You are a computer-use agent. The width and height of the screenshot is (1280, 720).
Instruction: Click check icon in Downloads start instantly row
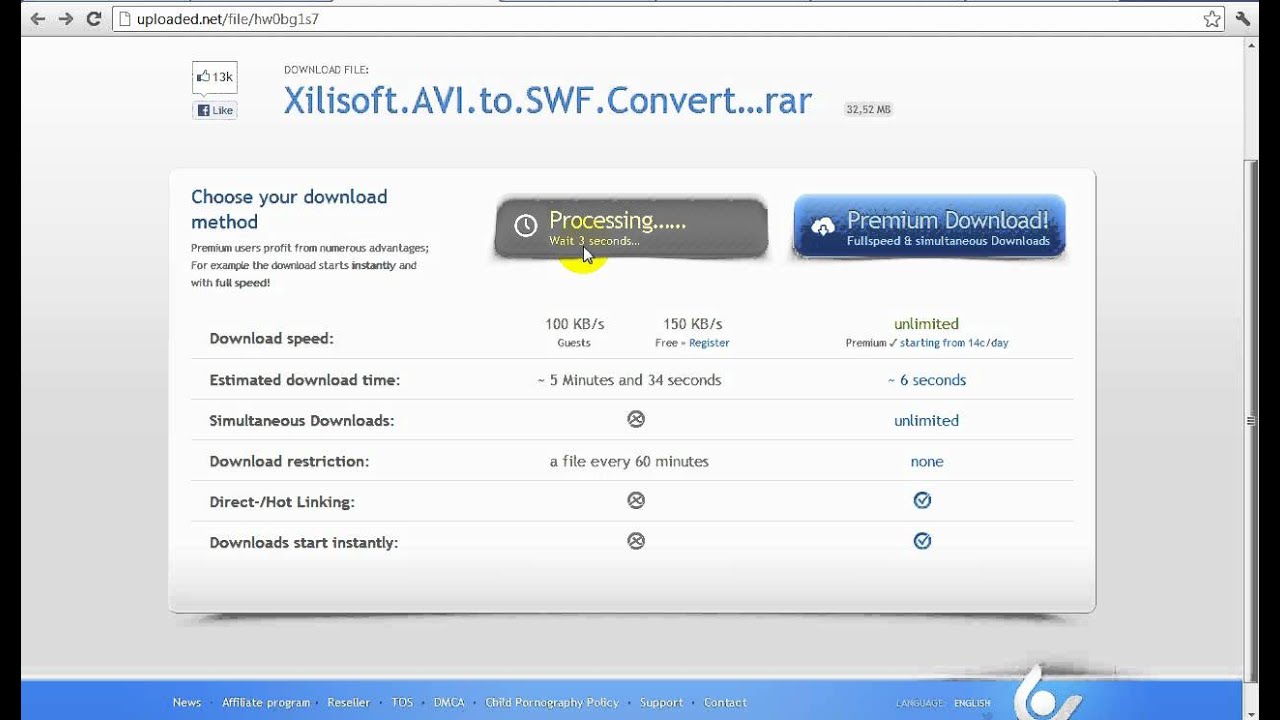coord(922,541)
